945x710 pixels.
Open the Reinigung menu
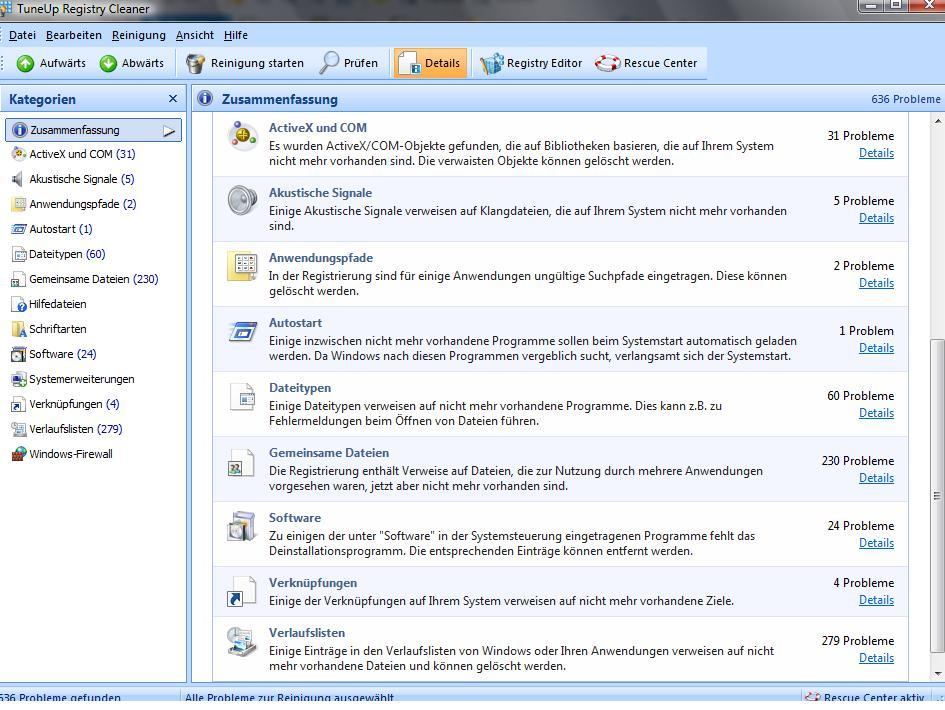tap(139, 35)
